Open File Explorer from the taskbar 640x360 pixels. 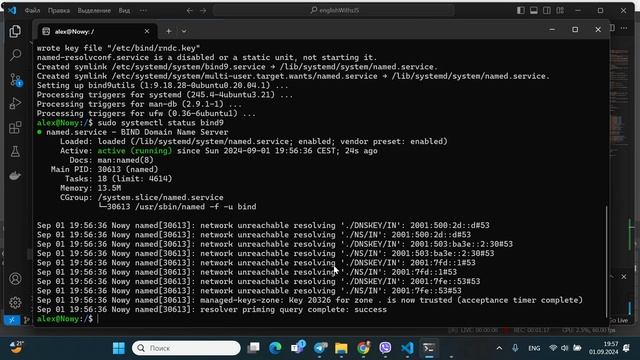[341, 348]
